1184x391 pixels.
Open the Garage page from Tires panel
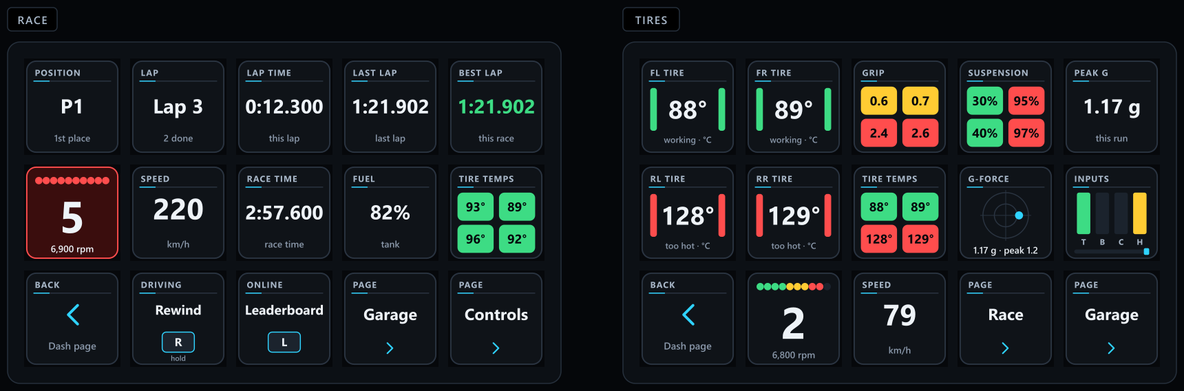1111,319
